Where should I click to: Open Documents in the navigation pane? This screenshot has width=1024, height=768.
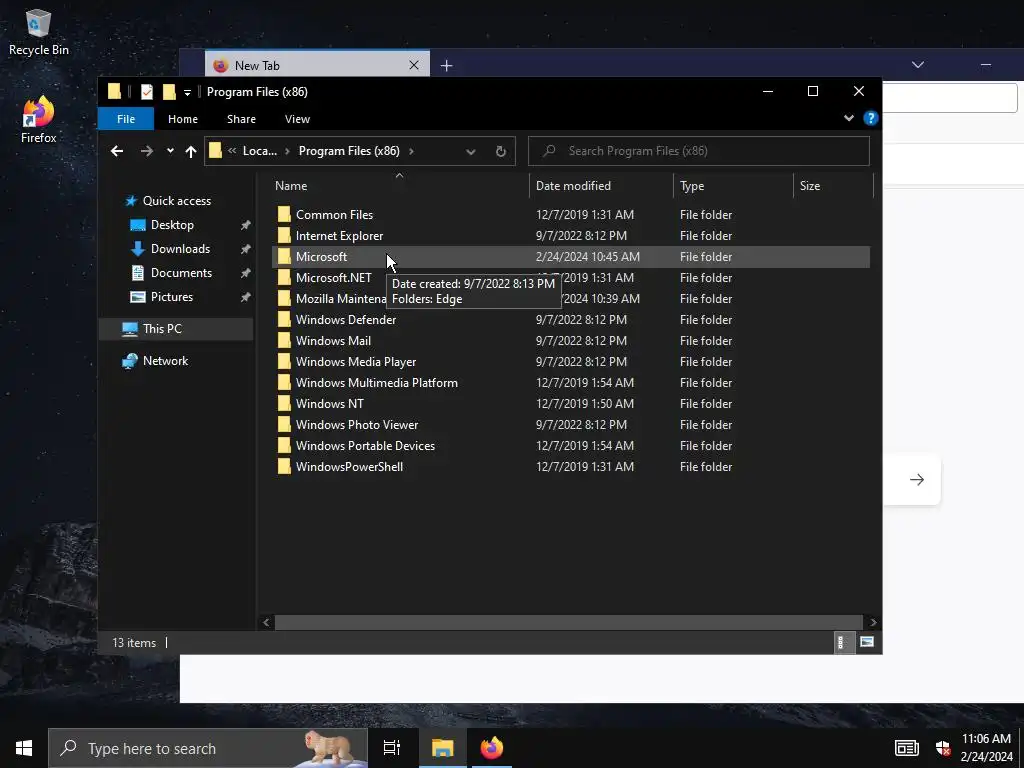pyautogui.click(x=181, y=273)
